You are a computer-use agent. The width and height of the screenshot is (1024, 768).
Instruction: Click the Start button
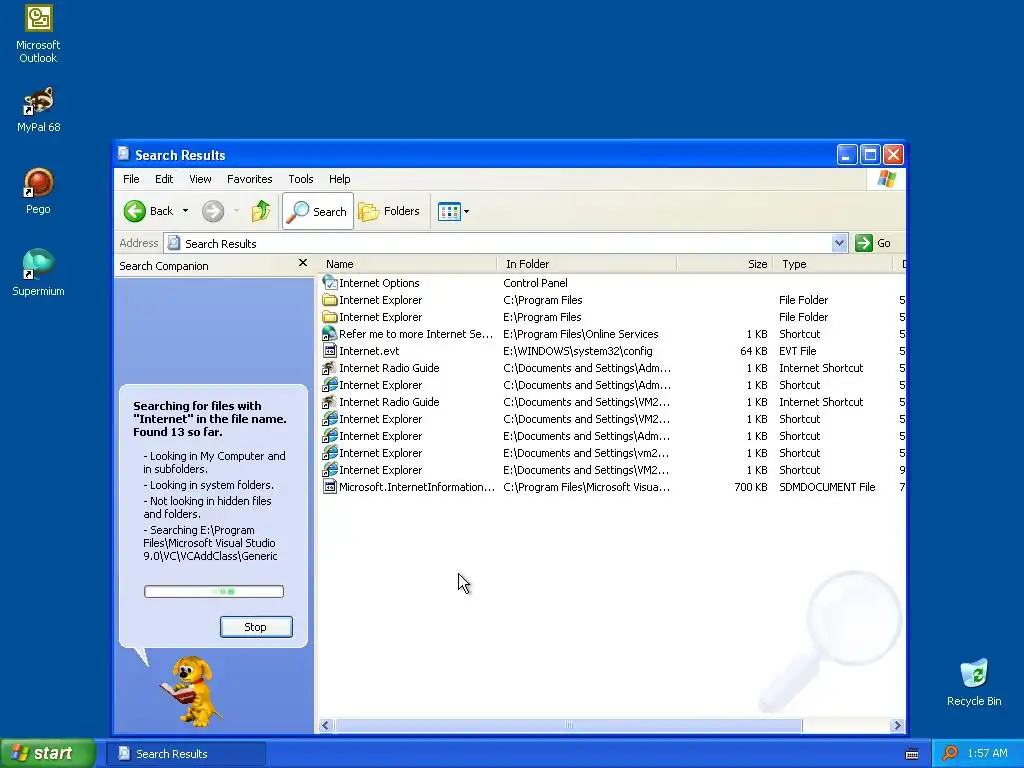(48, 753)
